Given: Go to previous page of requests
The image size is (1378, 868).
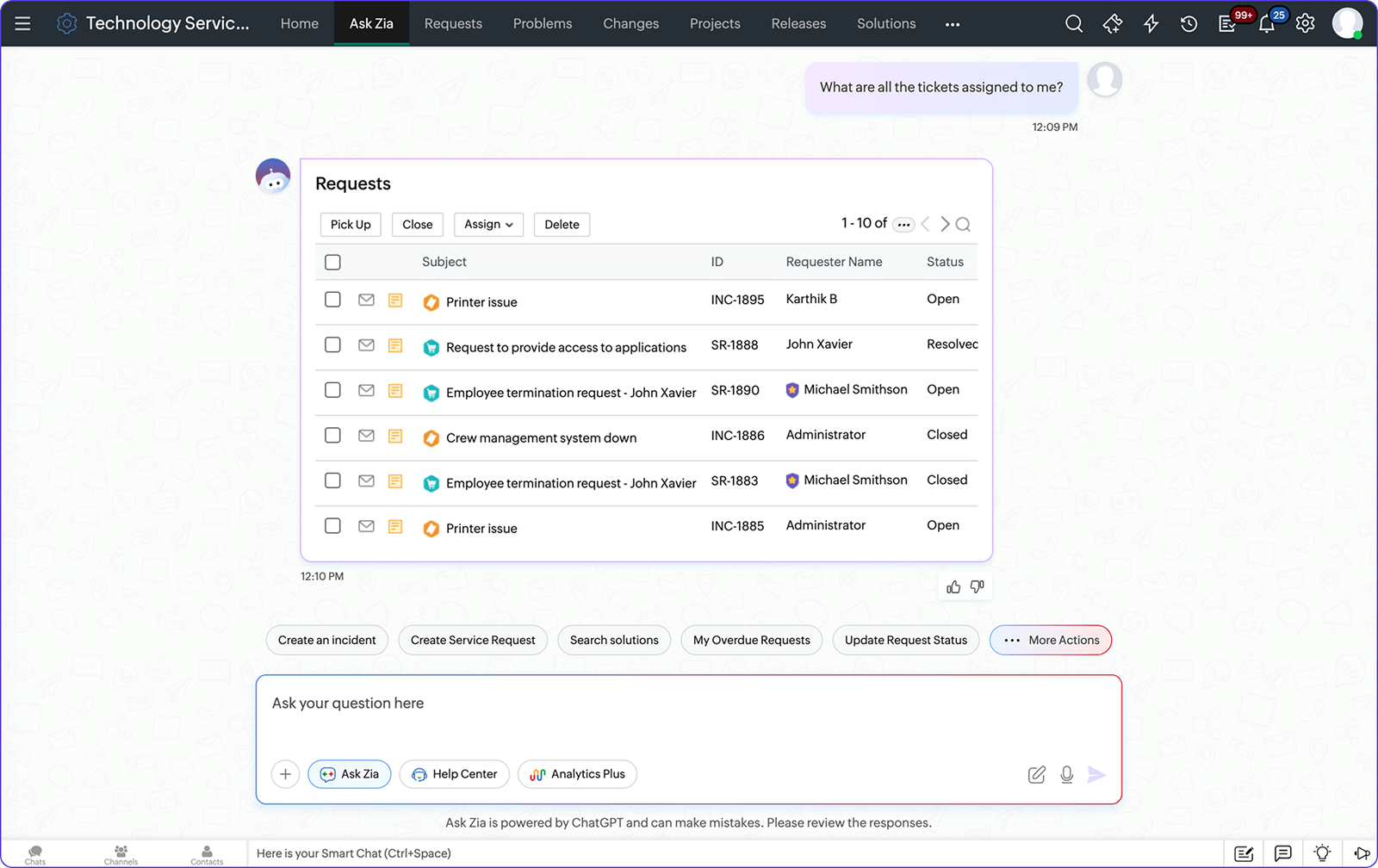Looking at the screenshot, I should coord(926,224).
